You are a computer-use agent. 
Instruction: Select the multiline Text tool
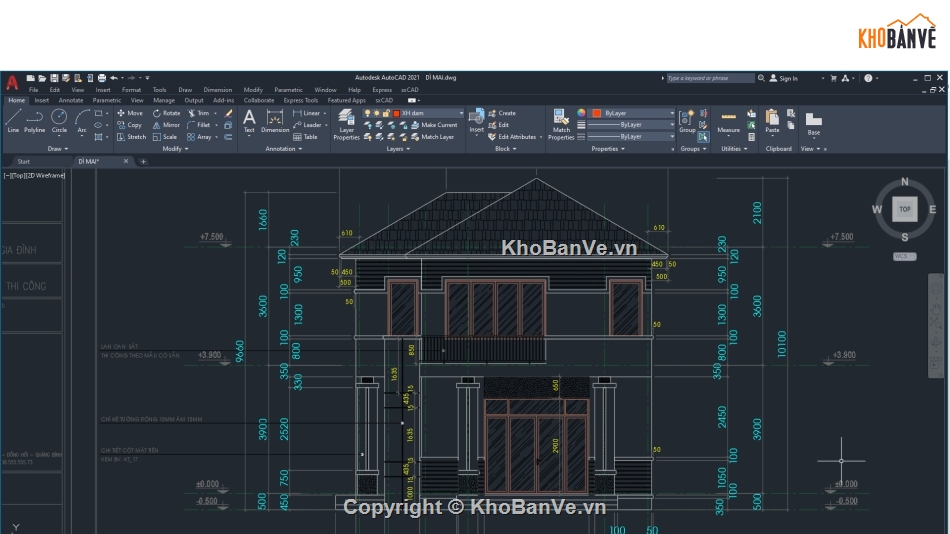(x=249, y=121)
